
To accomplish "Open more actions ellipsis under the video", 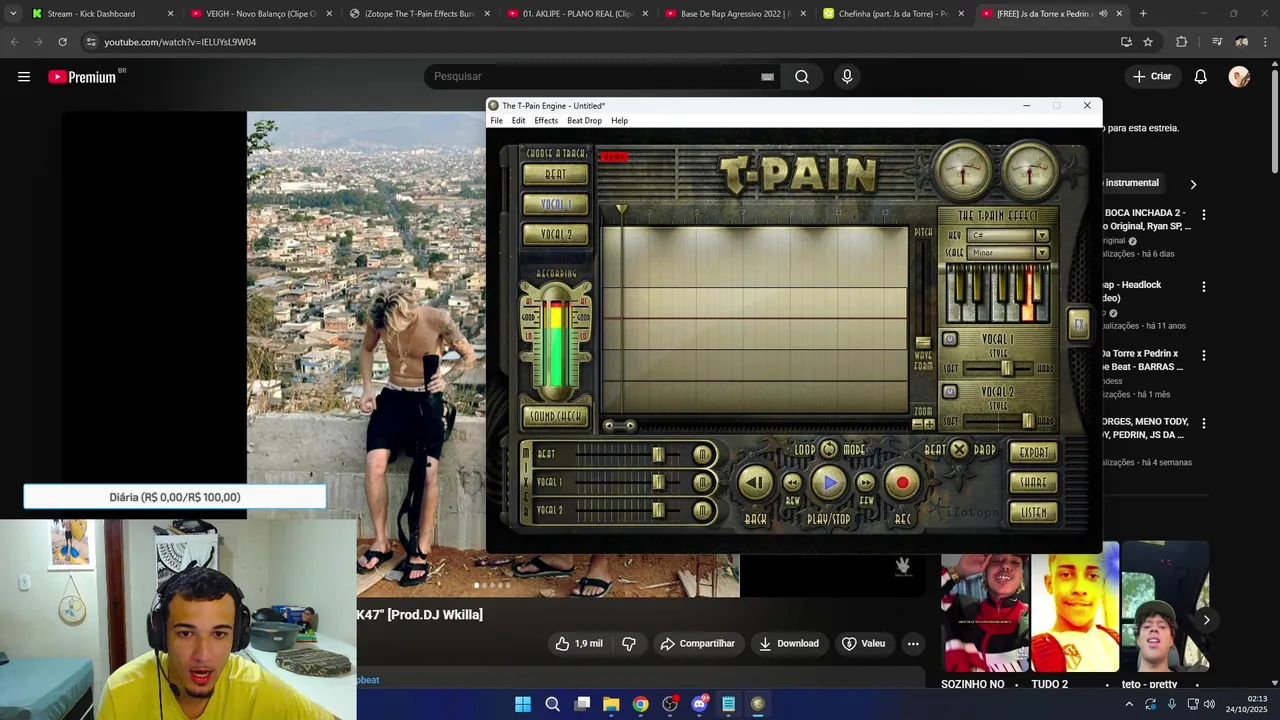I will (913, 644).
